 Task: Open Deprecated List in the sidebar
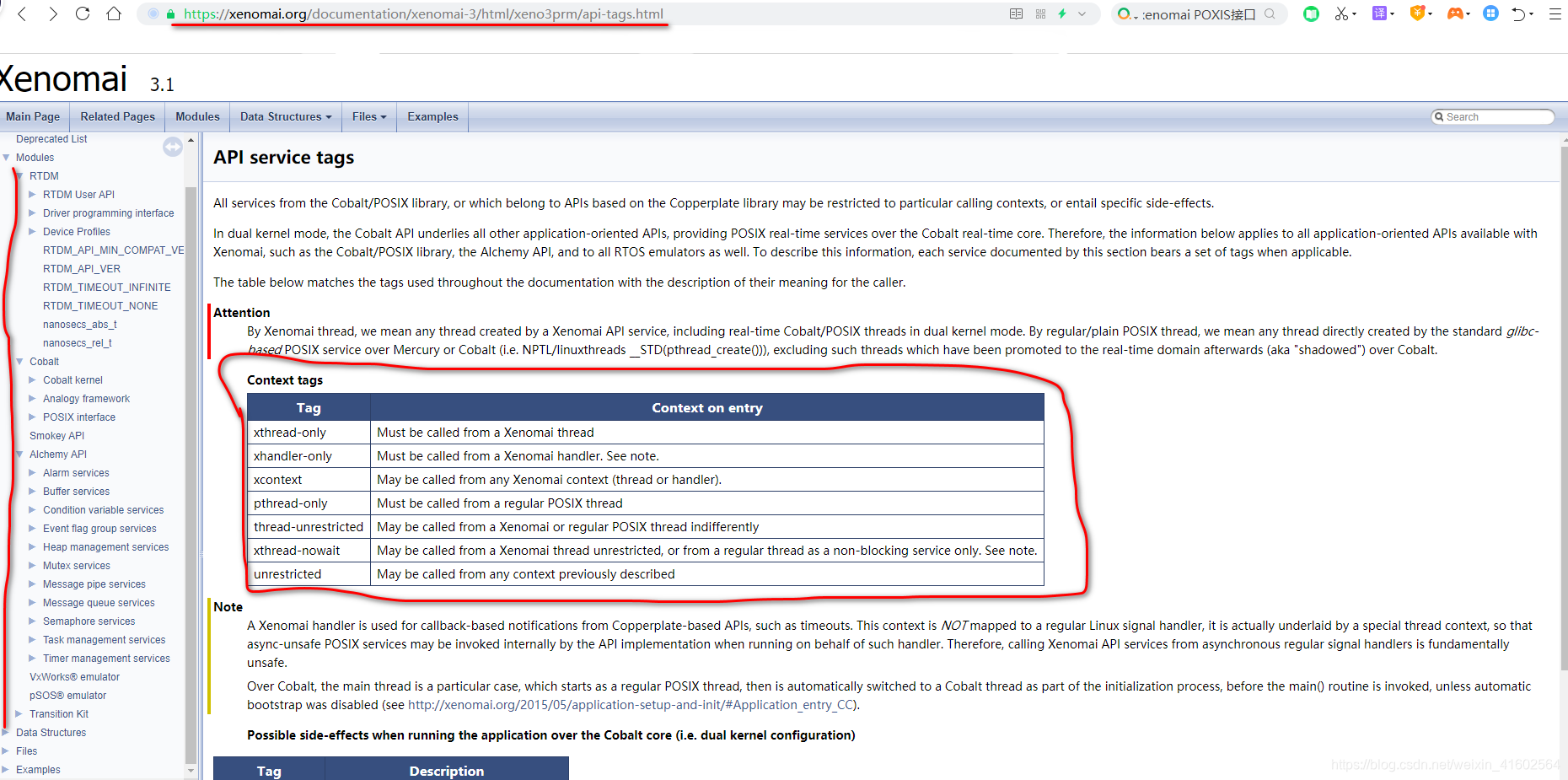51,139
